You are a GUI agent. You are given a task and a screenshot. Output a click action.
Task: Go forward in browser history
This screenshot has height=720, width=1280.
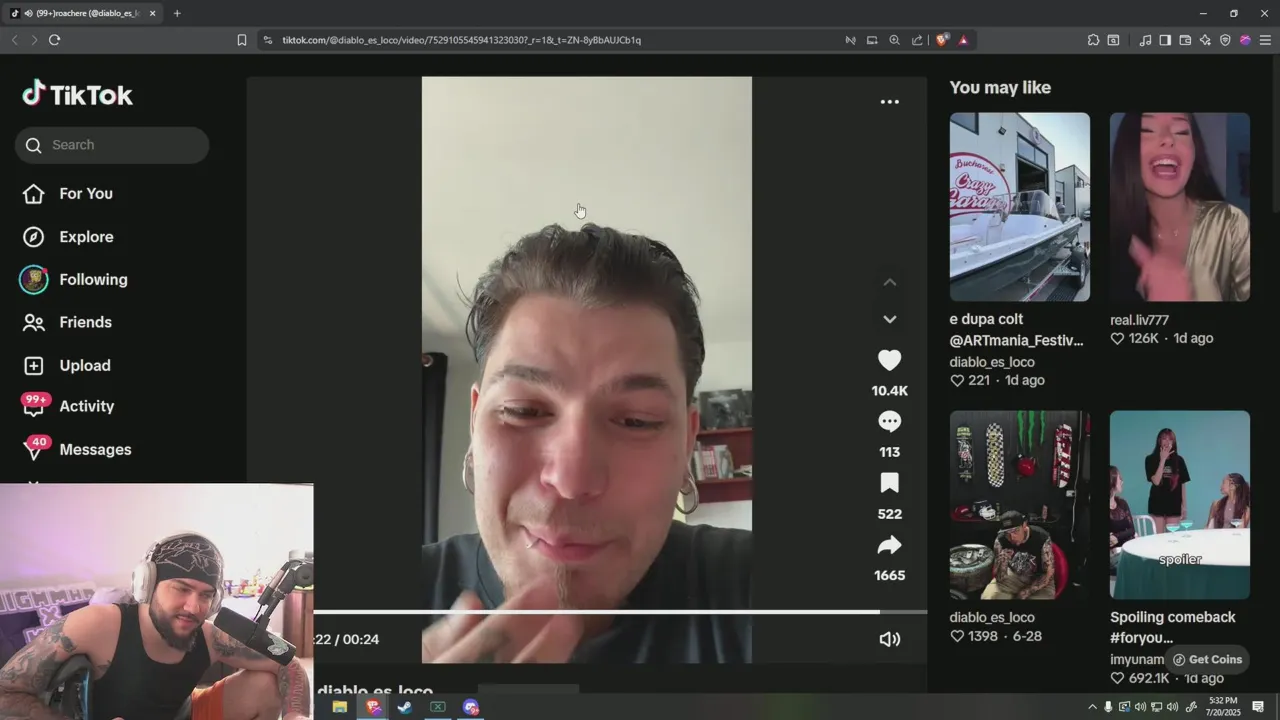[34, 40]
